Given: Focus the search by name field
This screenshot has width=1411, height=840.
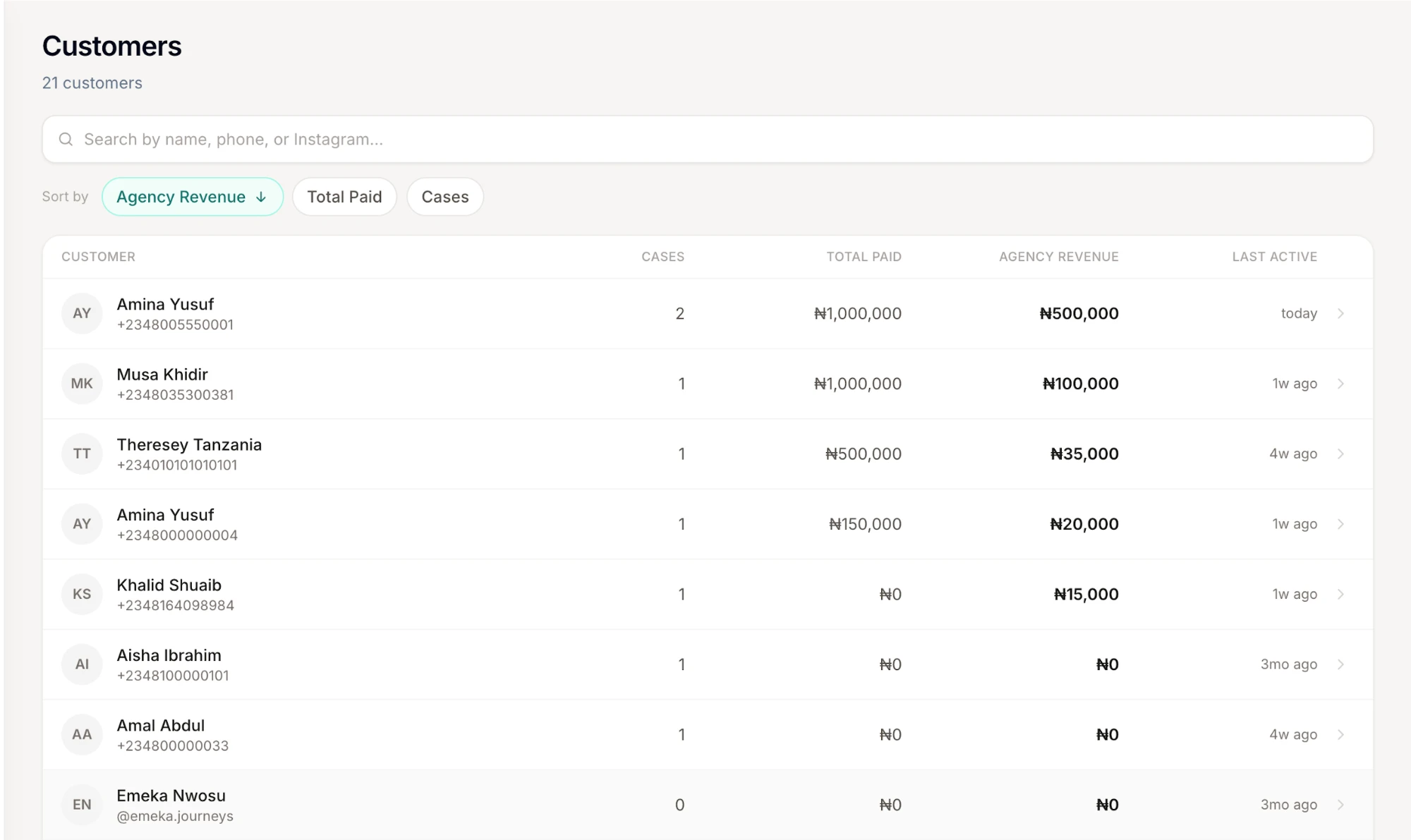Looking at the screenshot, I should [x=708, y=139].
